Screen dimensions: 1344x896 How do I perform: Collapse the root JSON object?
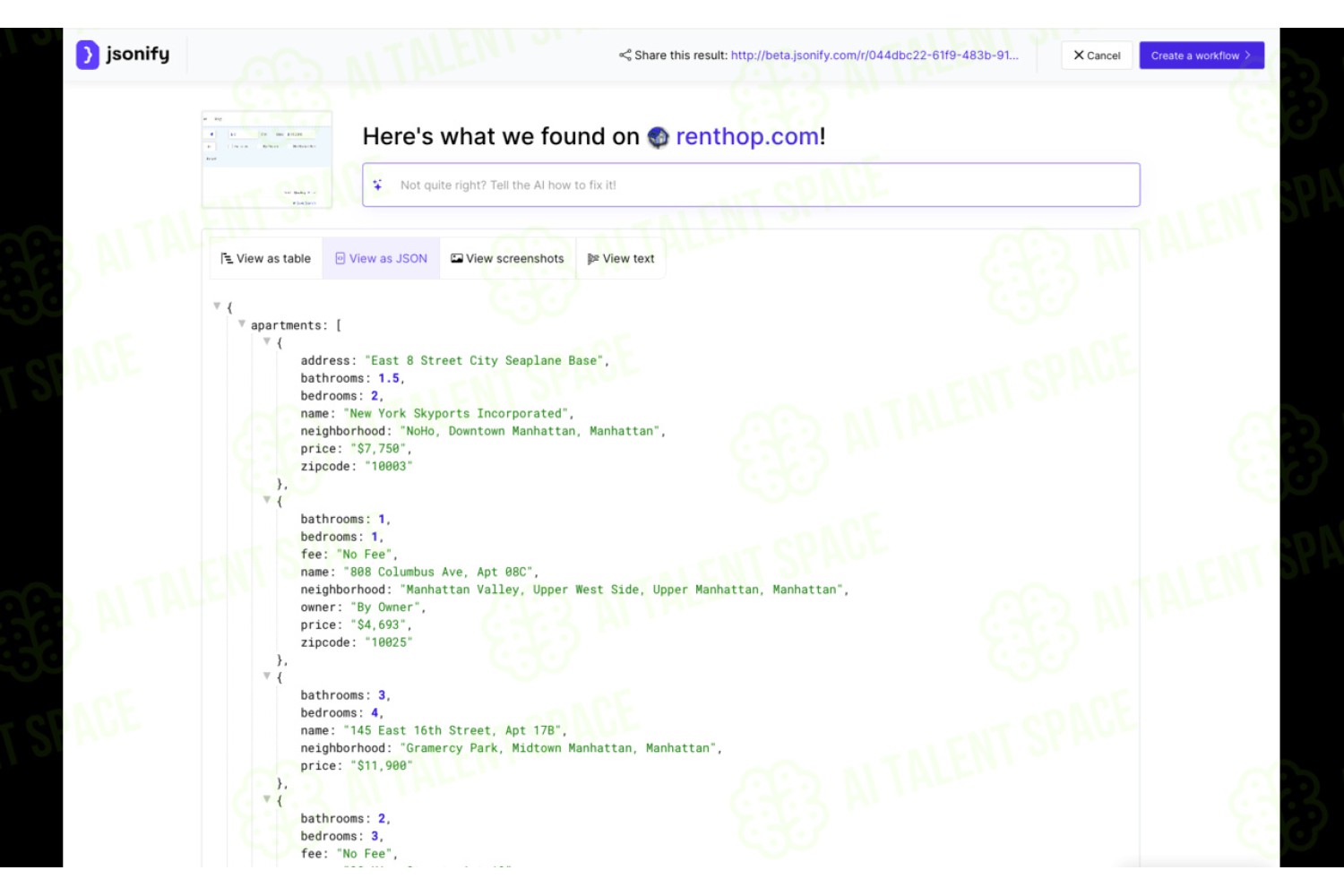[x=217, y=306]
